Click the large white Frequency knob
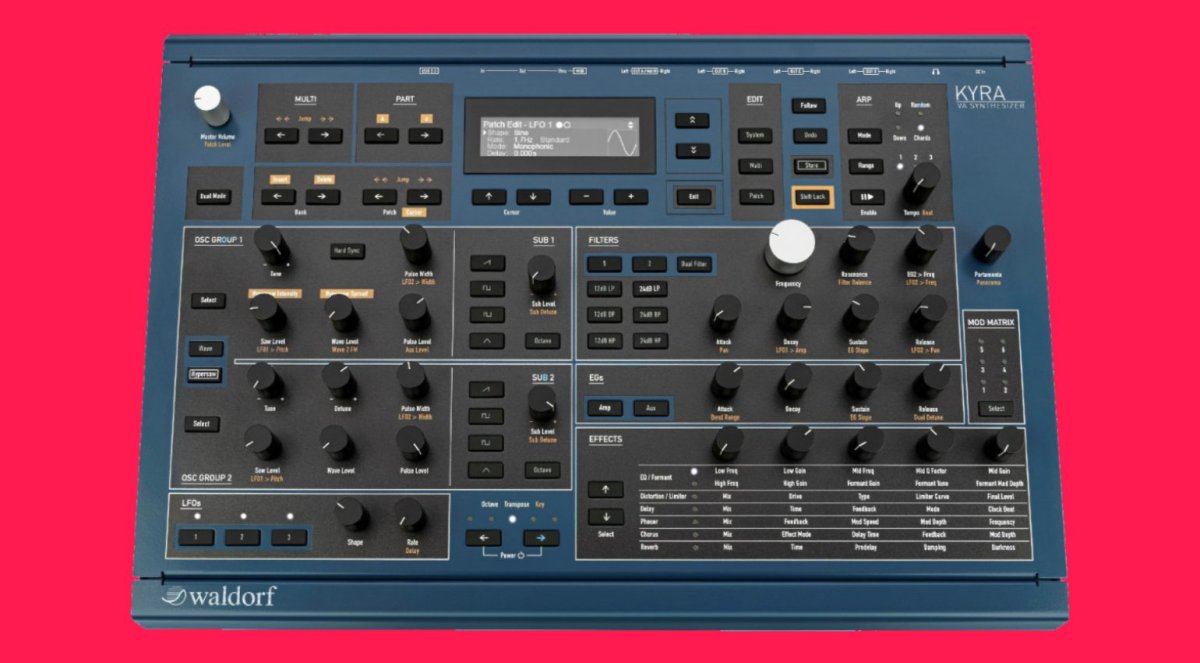 point(790,245)
